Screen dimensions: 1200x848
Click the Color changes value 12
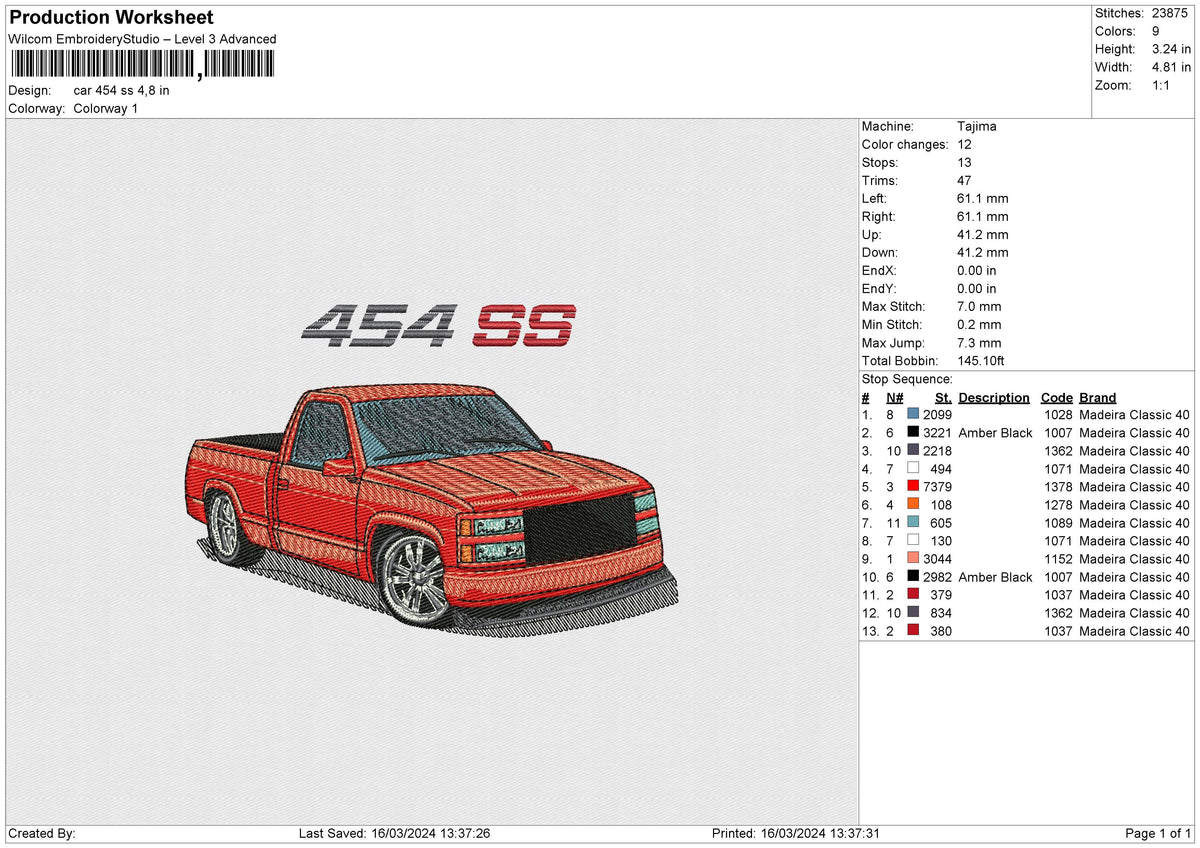(965, 144)
